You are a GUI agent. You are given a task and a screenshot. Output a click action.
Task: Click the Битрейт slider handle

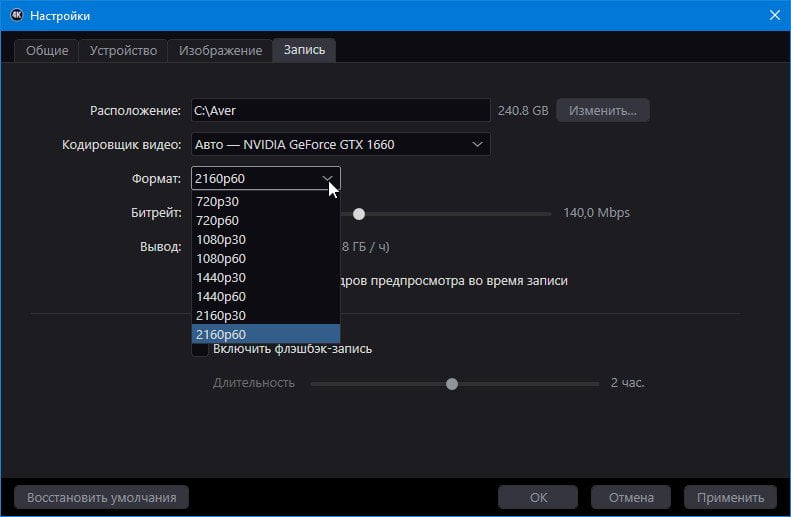coord(359,214)
